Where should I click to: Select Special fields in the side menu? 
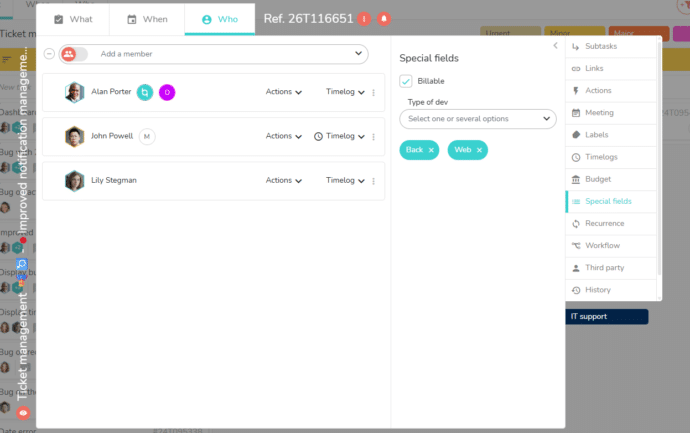611,202
